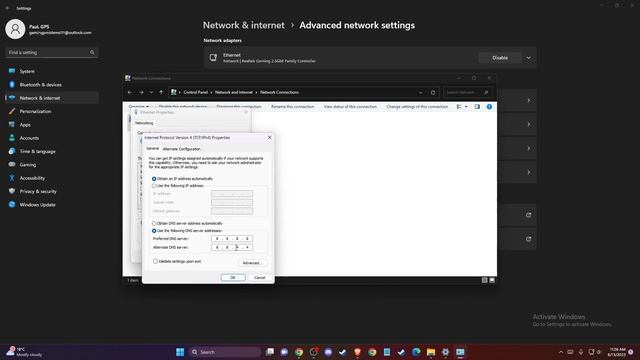Cancel the IPv4 Properties dialog
Image resolution: width=640 pixels, height=360 pixels.
coord(260,278)
